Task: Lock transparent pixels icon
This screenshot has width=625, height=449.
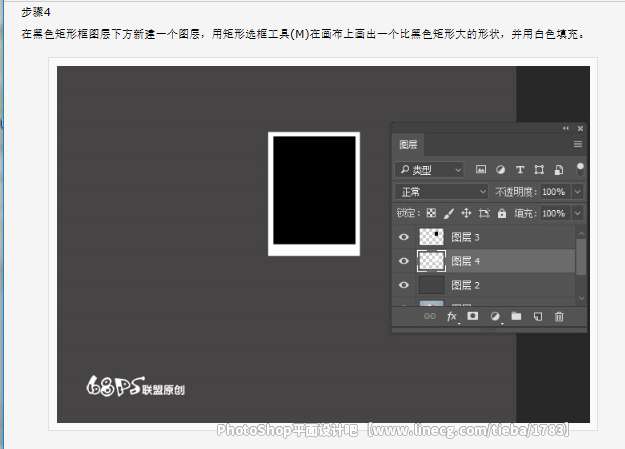Action: coord(431,213)
